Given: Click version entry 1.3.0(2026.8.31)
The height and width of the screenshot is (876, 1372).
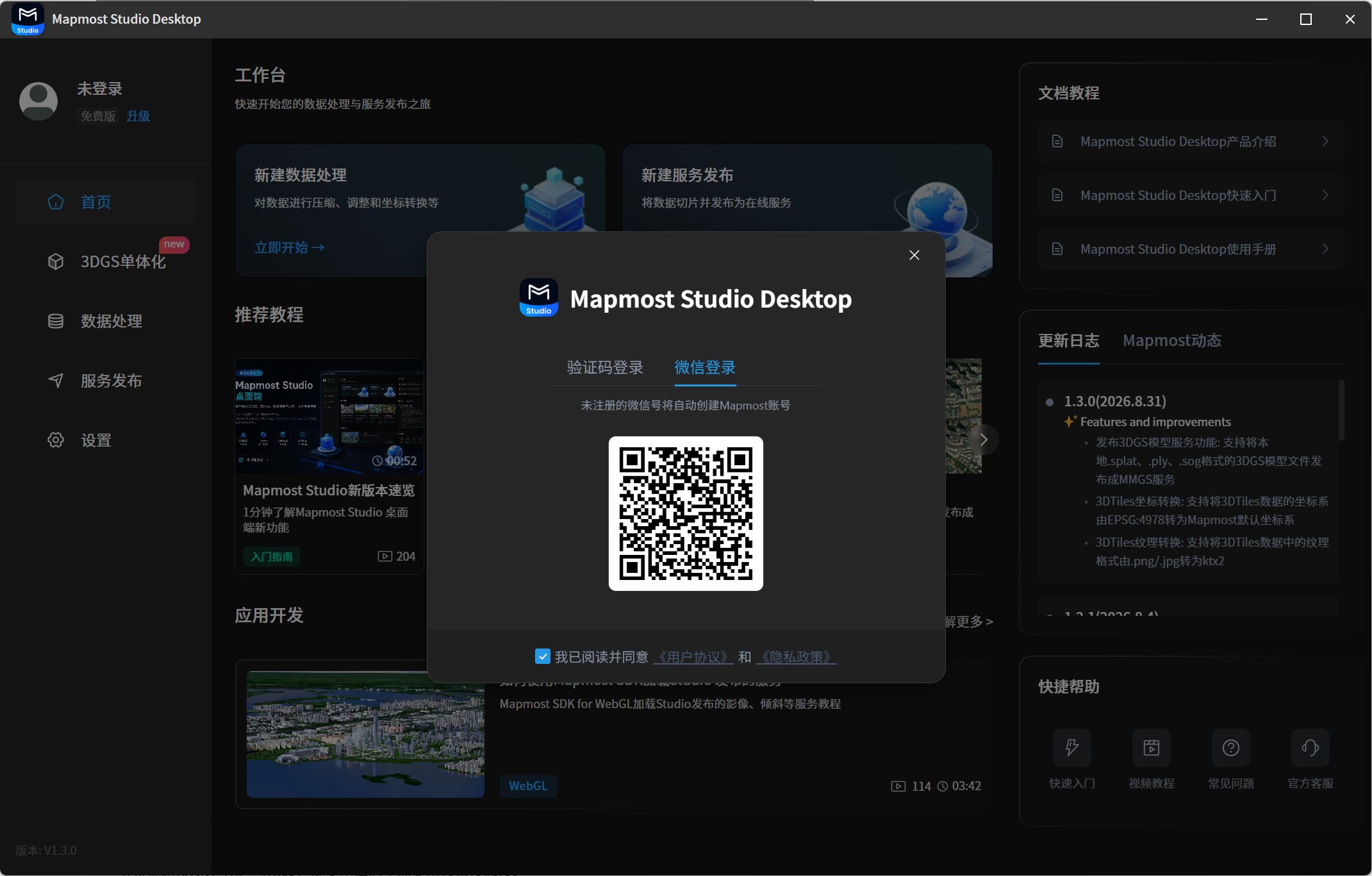Looking at the screenshot, I should click(1115, 402).
